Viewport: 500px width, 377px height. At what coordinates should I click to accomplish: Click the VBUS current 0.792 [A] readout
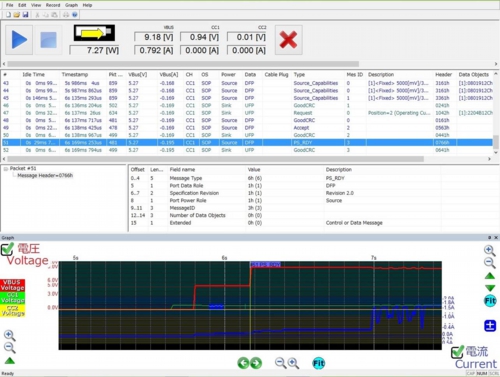[154, 50]
